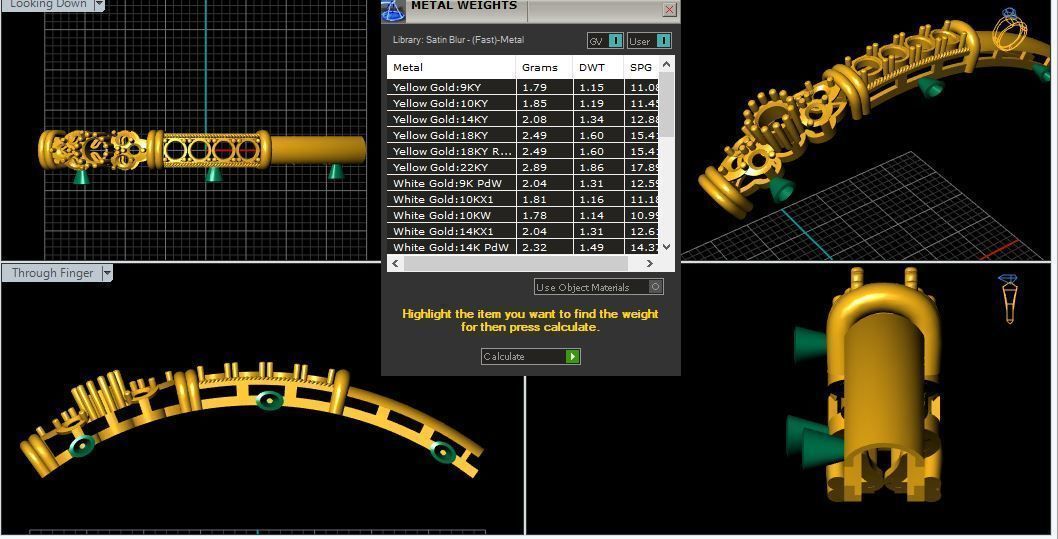1058x539 pixels.
Task: Select the White Gold:10KW row
Action: 523,215
